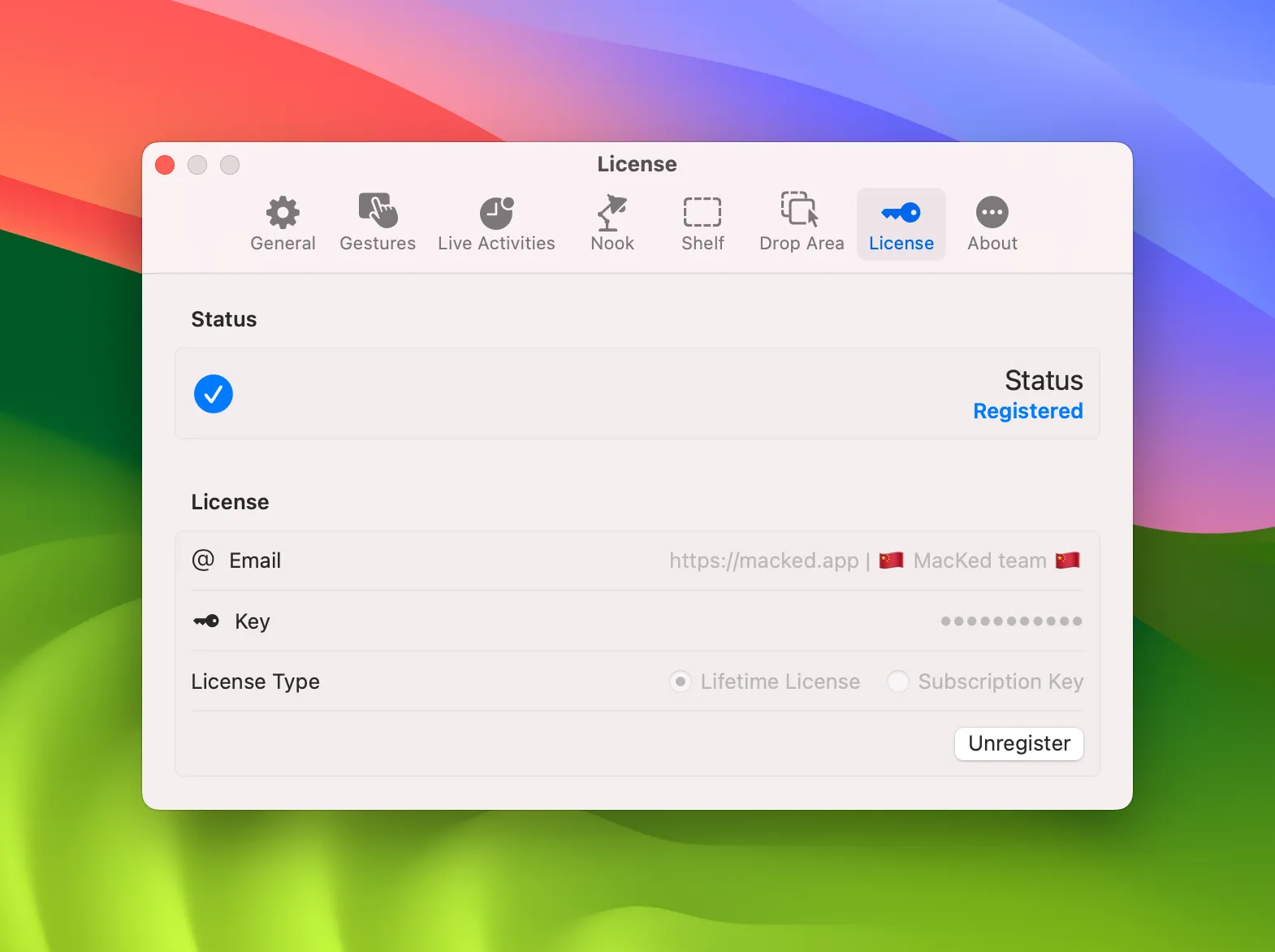Click the masked Key password field
The image size is (1275, 952).
[1010, 621]
